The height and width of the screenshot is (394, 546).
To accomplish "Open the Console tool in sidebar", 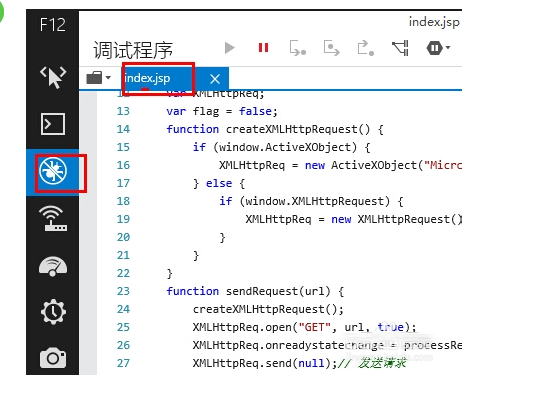I will 53,124.
